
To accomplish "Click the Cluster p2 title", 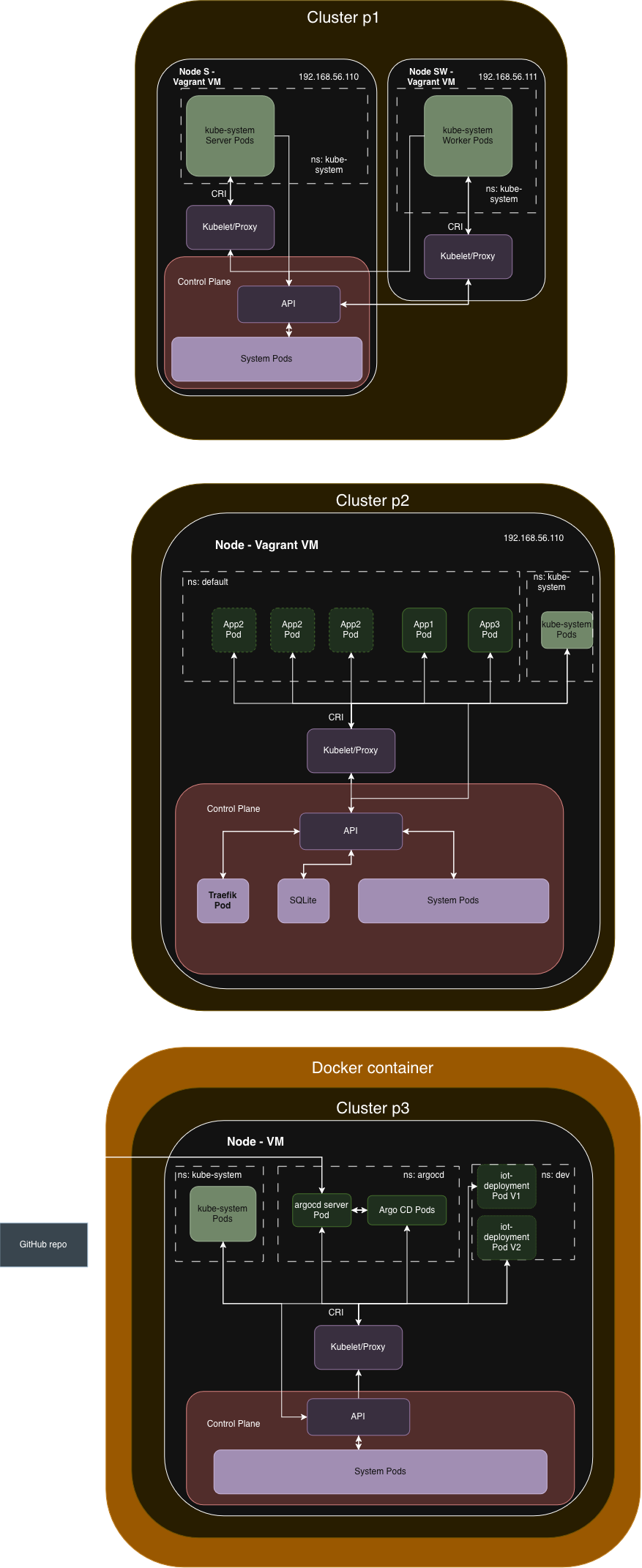I will coord(373,501).
